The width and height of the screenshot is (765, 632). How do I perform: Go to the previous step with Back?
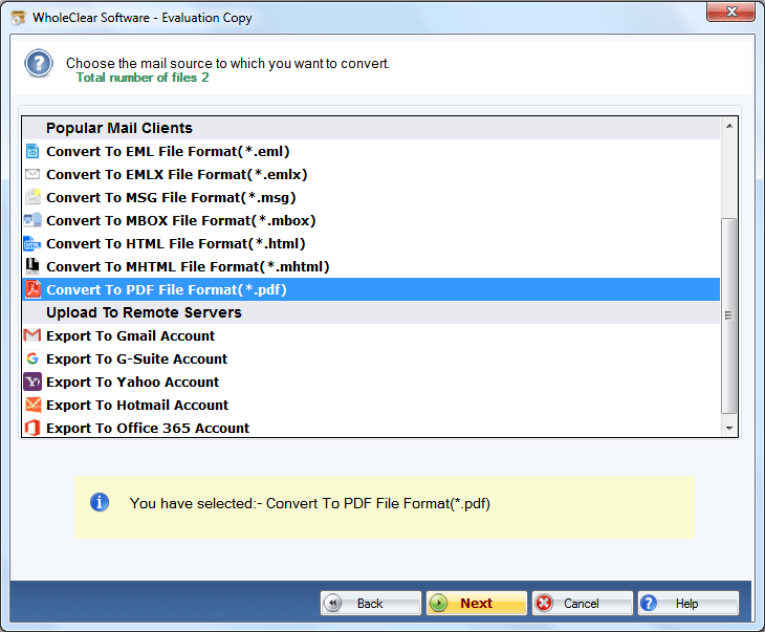[371, 603]
